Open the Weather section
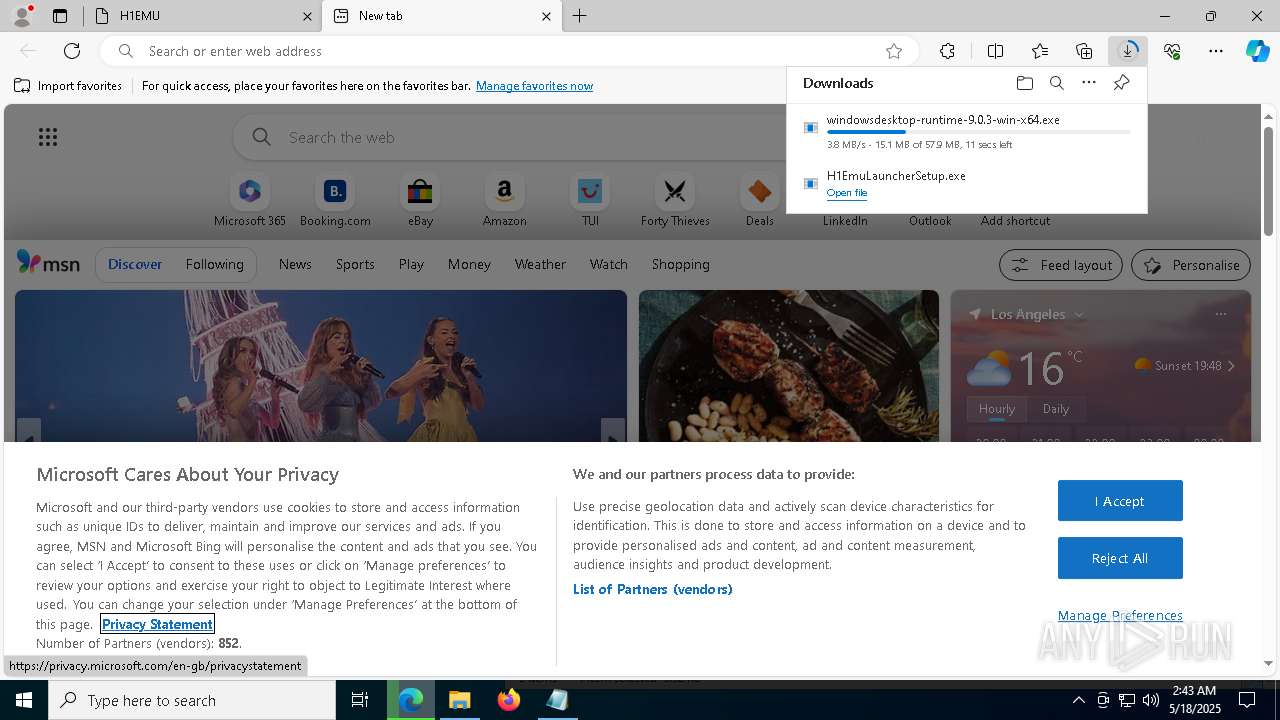 pos(540,264)
